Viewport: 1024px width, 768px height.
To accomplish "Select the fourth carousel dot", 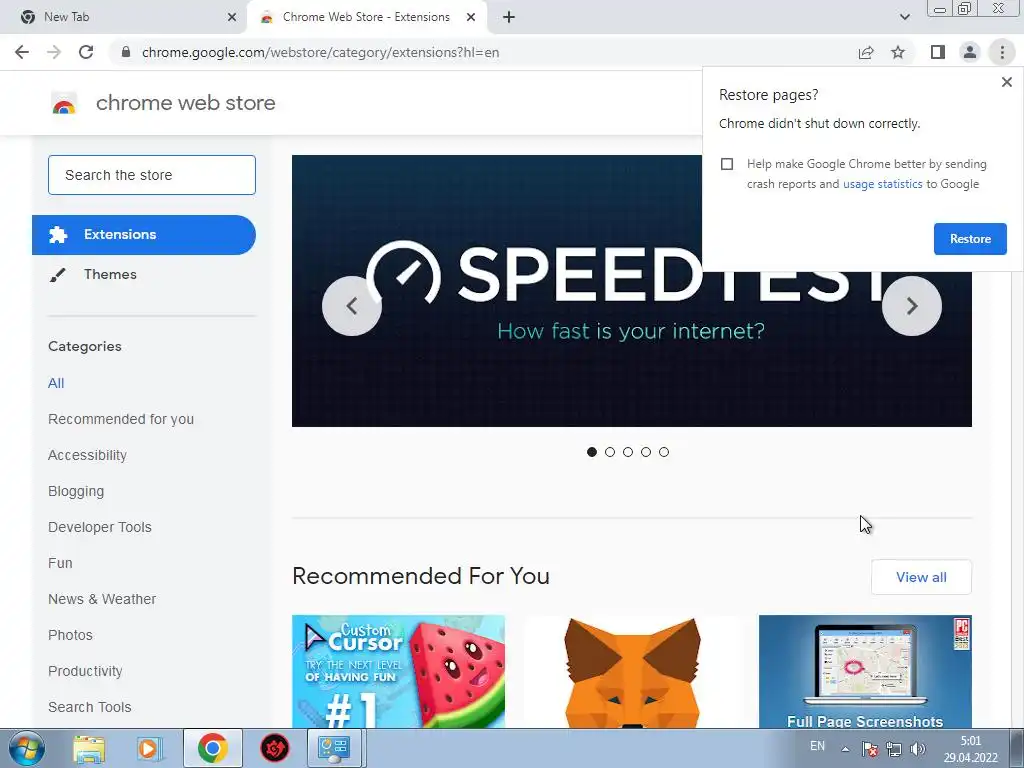I will (x=646, y=452).
